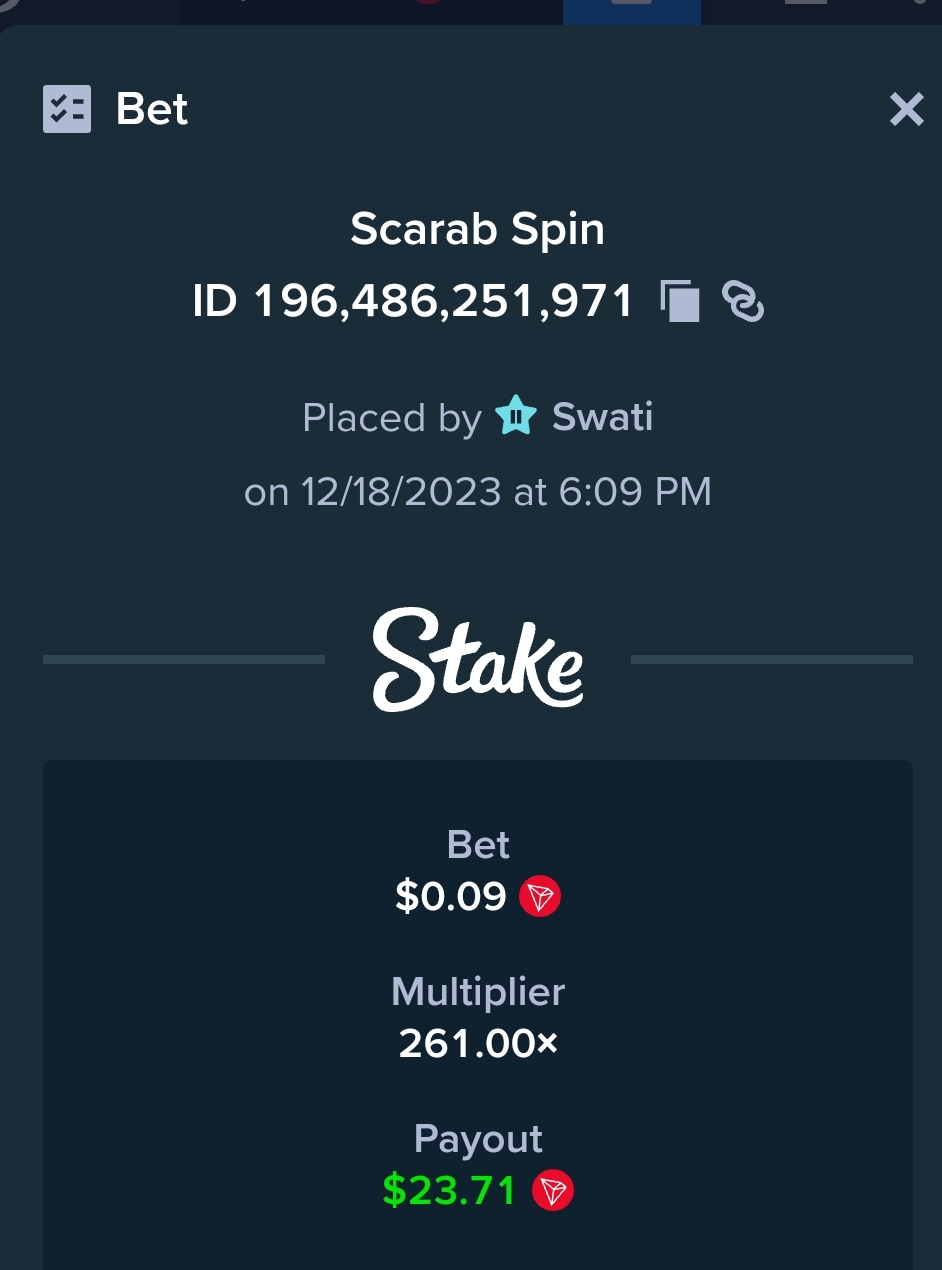The height and width of the screenshot is (1270, 942).
Task: Click the star VIP badge beside Swati
Action: coord(516,415)
